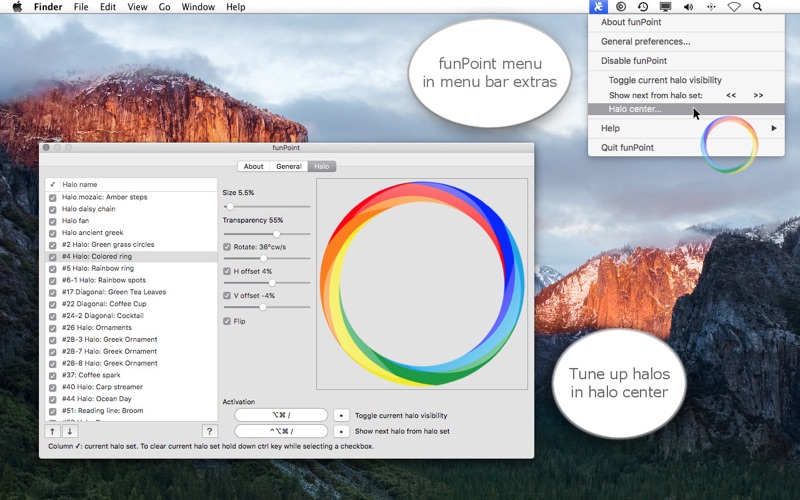Switch to the General tab
The height and width of the screenshot is (500, 800).
[x=289, y=166]
